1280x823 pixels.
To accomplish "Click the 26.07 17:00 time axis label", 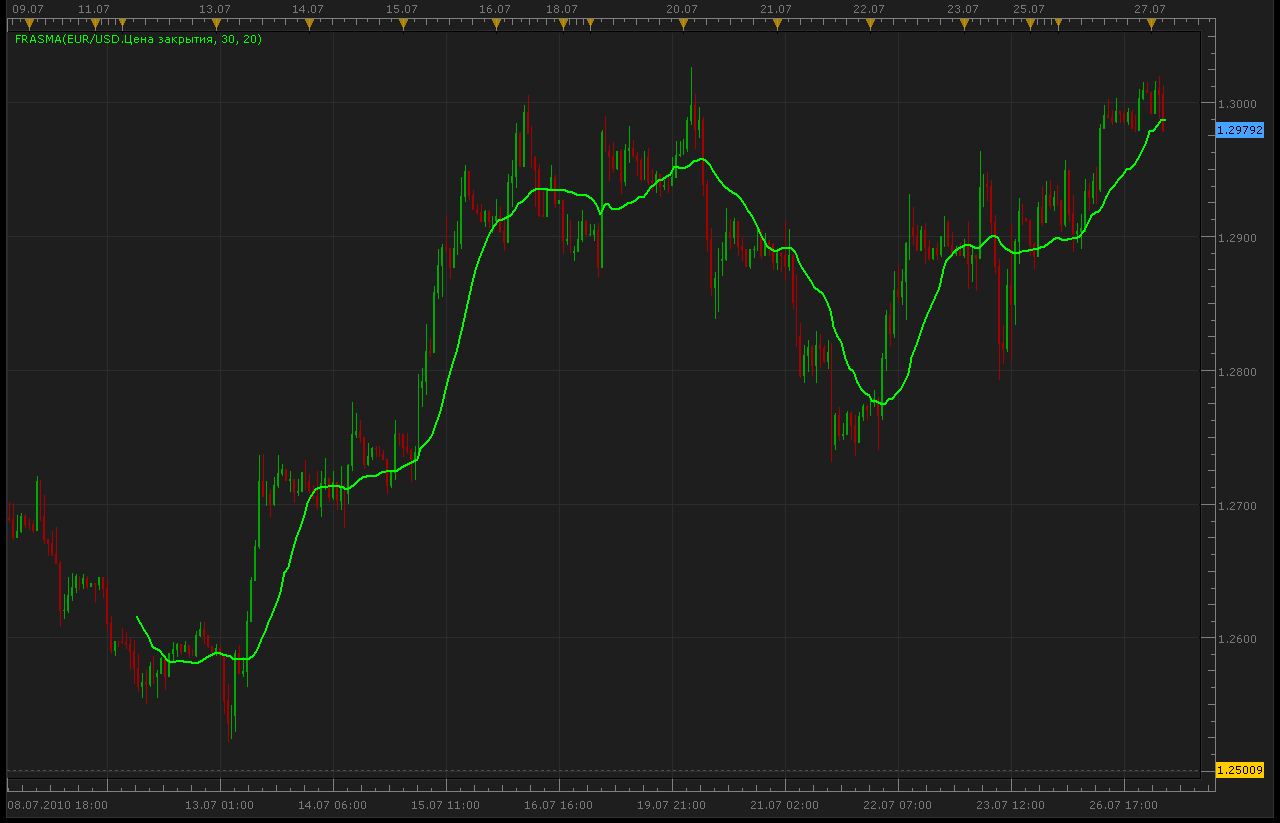I will tap(1123, 805).
